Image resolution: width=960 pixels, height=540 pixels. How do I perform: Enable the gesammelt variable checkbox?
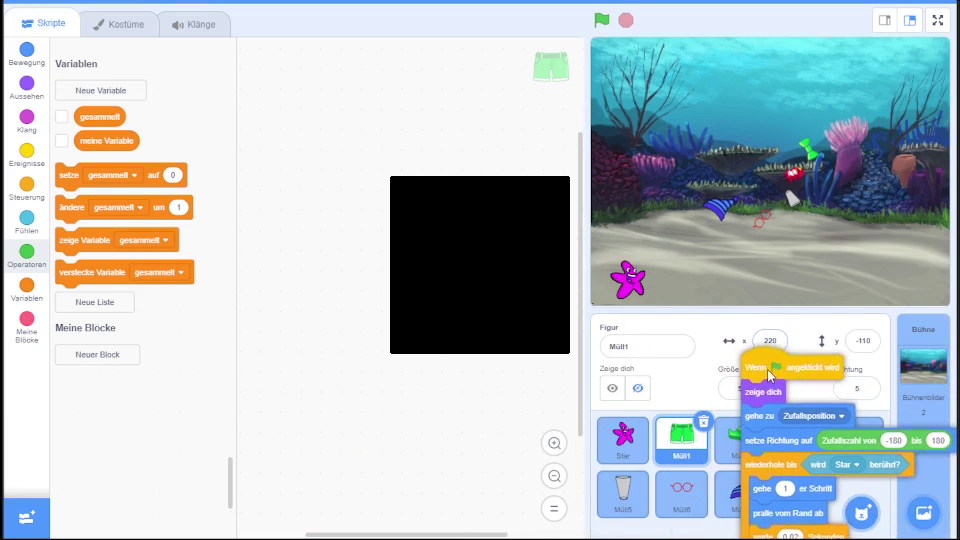(x=62, y=117)
